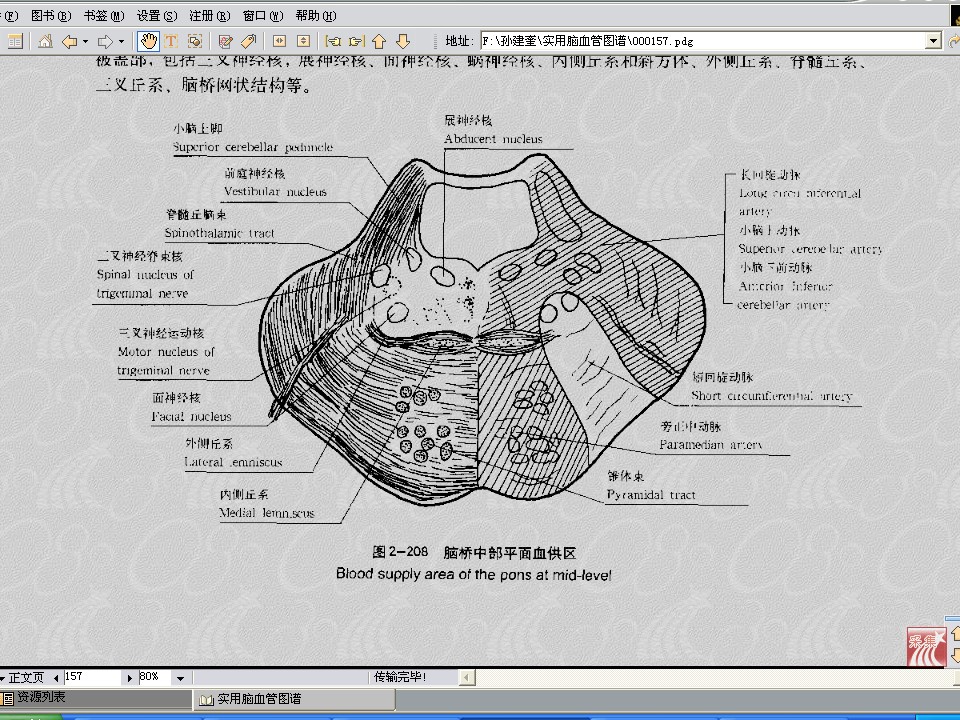Image resolution: width=960 pixels, height=720 pixels.
Task: Click the bookmark tag icon
Action: 249,41
